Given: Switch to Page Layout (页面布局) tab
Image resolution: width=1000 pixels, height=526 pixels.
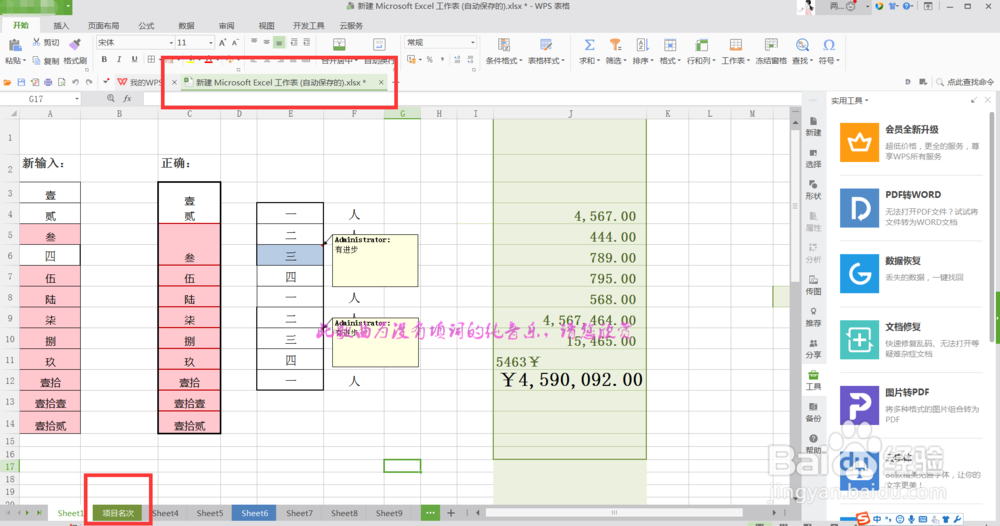Looking at the screenshot, I should (x=103, y=26).
